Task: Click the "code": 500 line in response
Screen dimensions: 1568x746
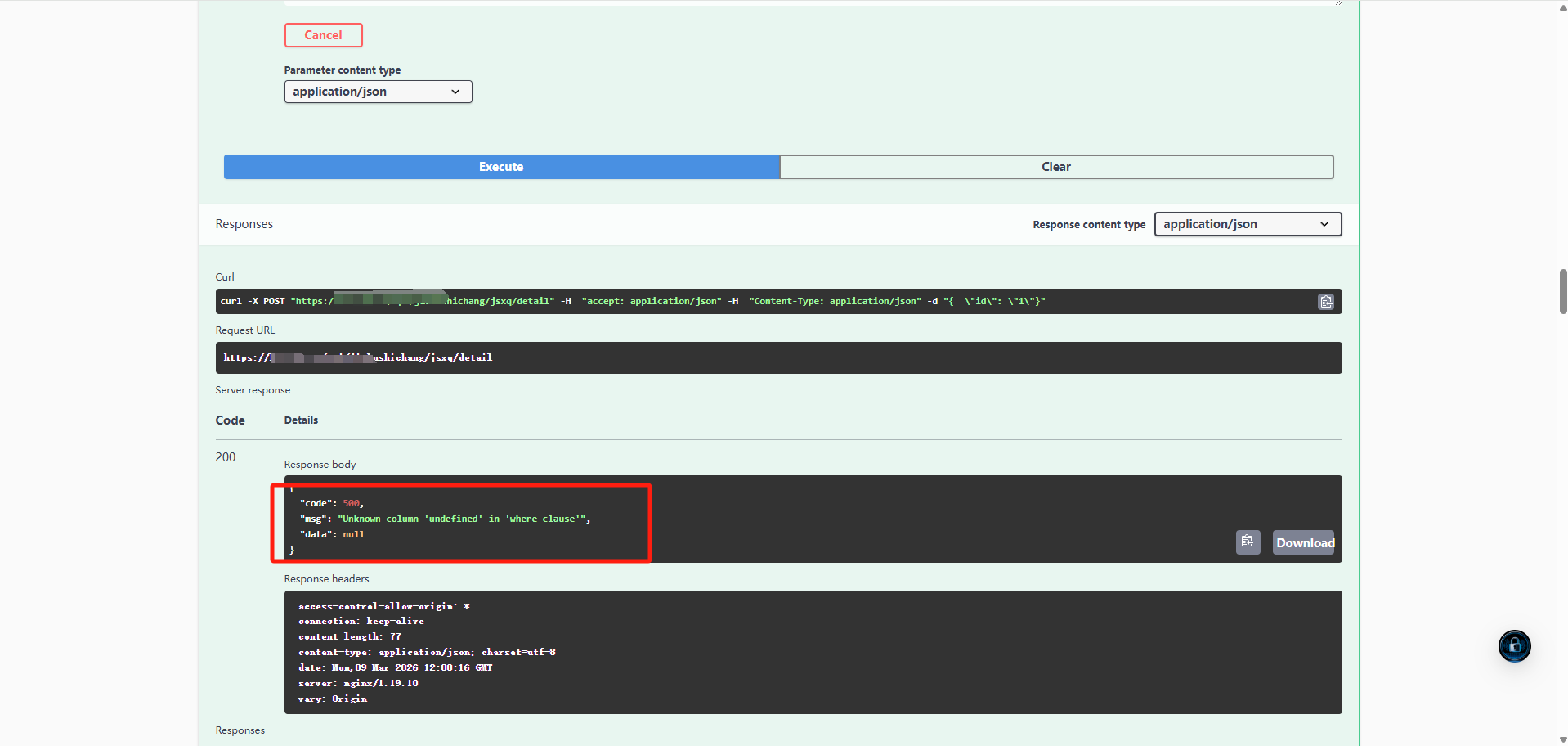Action: coord(331,503)
